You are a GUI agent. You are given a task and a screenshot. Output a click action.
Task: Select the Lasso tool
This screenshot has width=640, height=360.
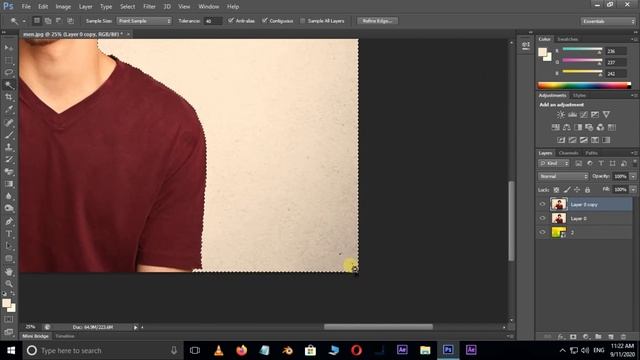click(9, 73)
